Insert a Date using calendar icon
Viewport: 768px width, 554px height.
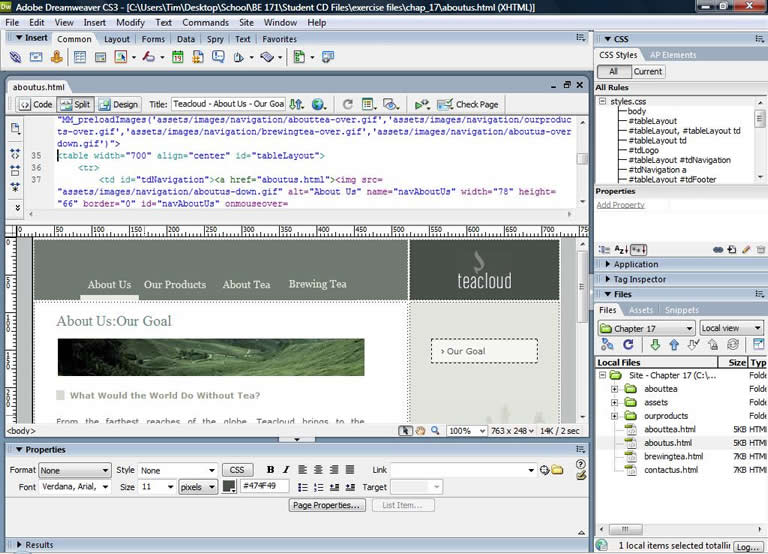click(x=178, y=57)
